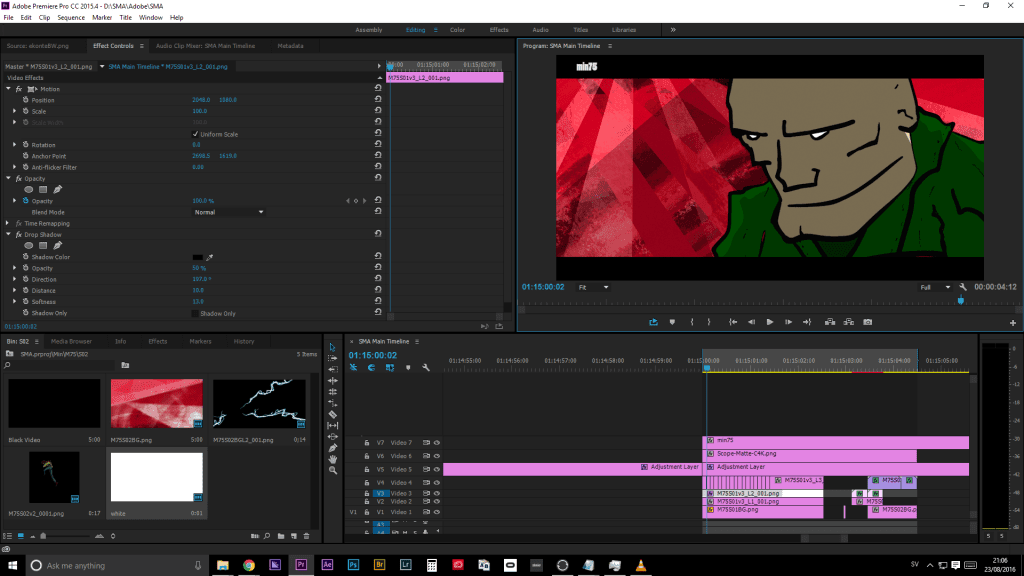Image resolution: width=1024 pixels, height=576 pixels.
Task: Open the Full playback resolution dropdown
Action: tap(935, 287)
